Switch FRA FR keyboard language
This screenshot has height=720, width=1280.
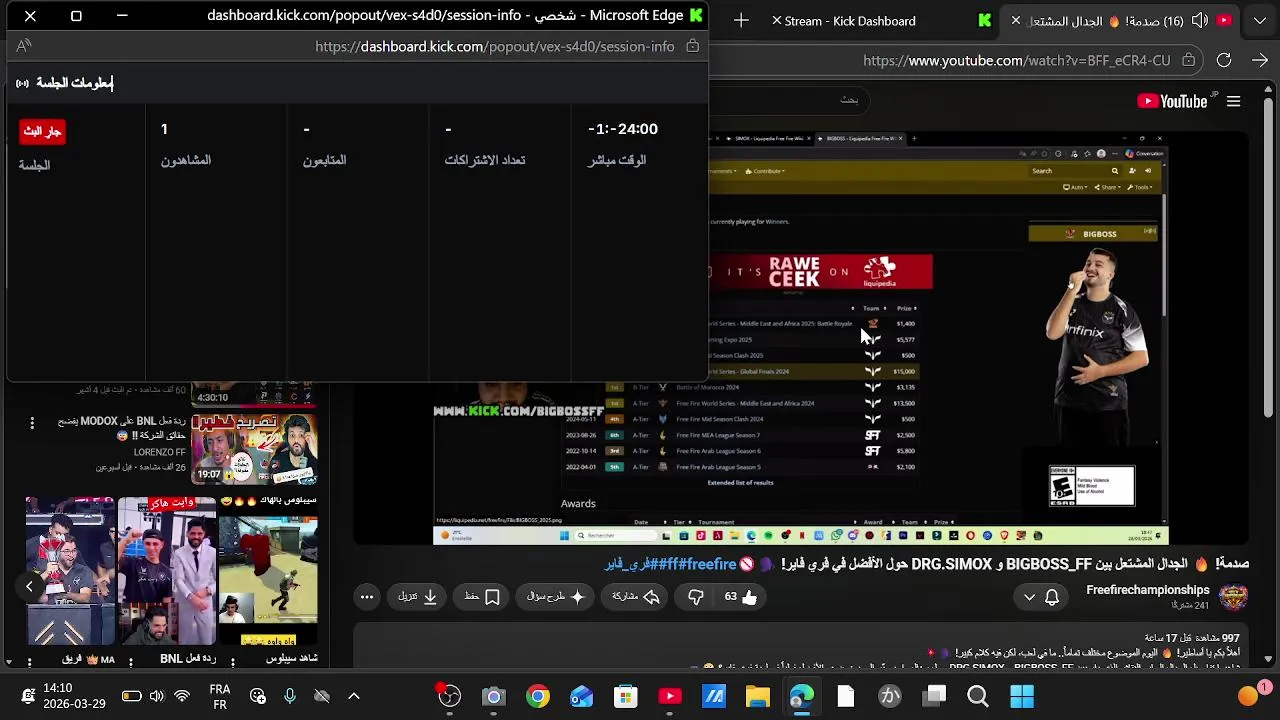pos(220,697)
